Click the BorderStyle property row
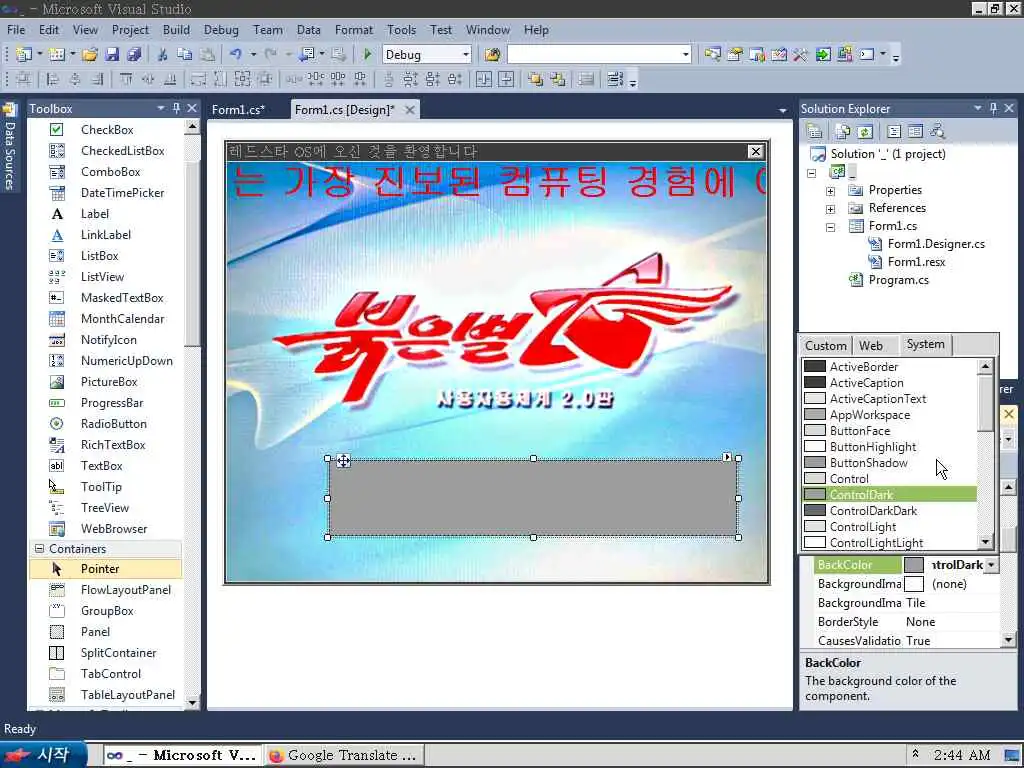Viewport: 1024px width, 768px height. pyautogui.click(x=901, y=622)
